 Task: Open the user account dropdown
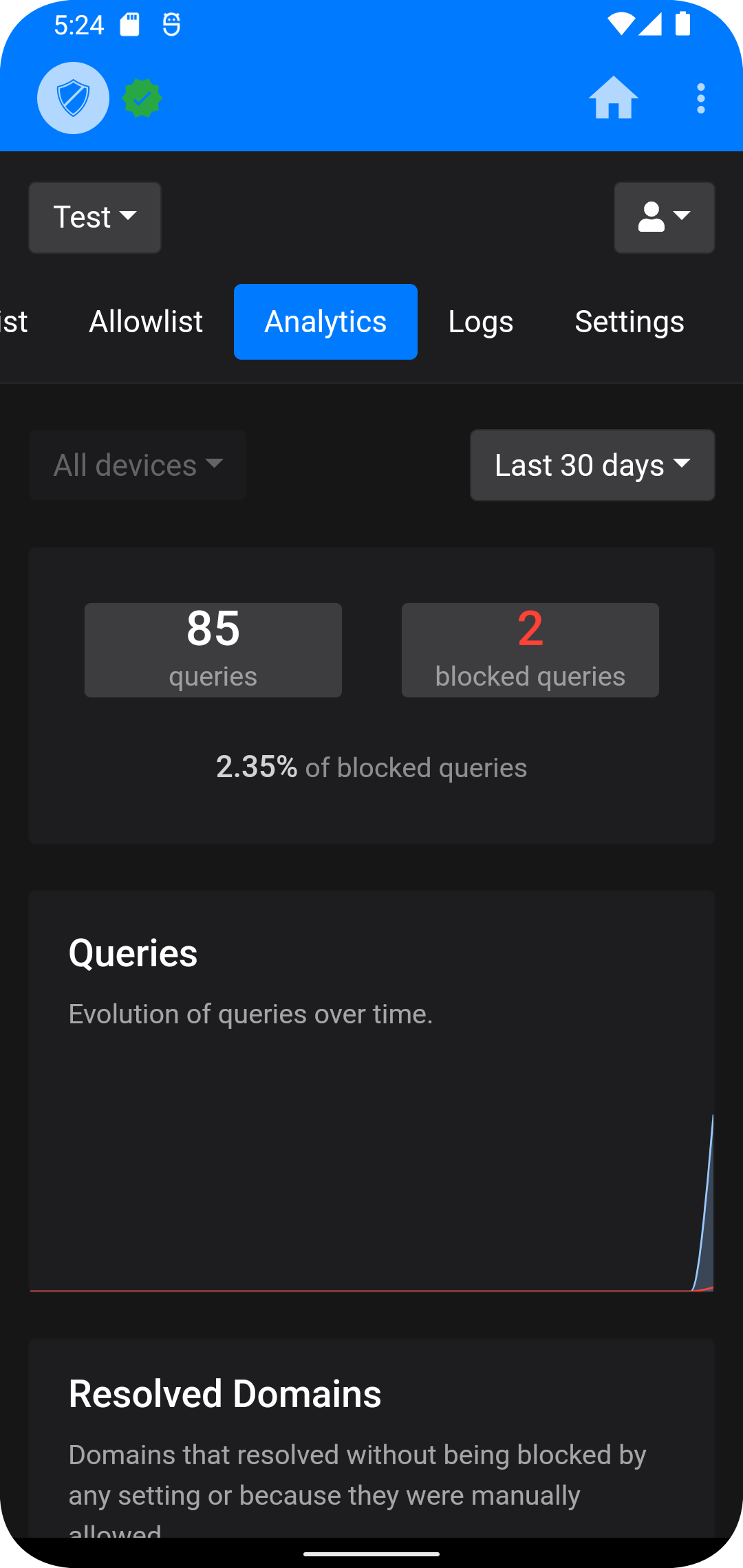pyautogui.click(x=664, y=217)
